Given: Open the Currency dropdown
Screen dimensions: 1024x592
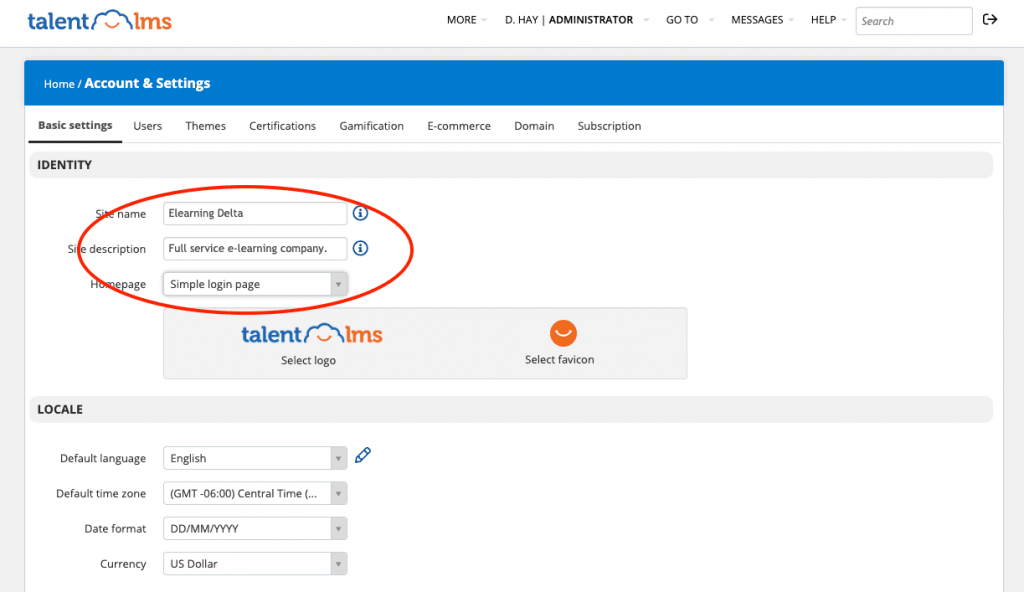Looking at the screenshot, I should click(x=337, y=563).
